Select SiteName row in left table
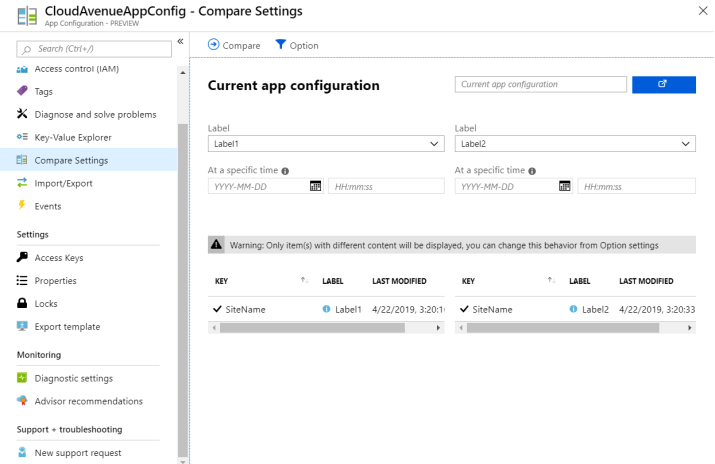This screenshot has height=464, width=715. coord(326,309)
